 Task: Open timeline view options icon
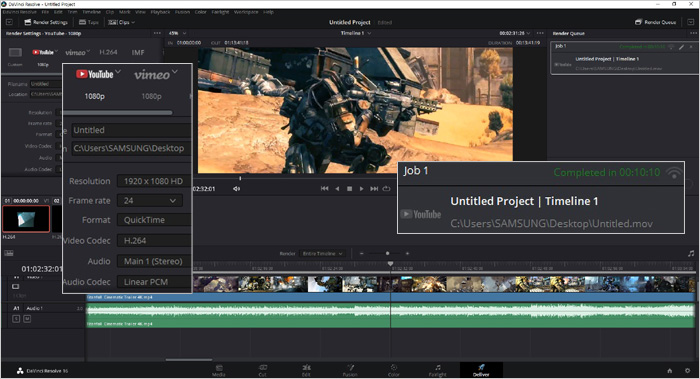8,253
